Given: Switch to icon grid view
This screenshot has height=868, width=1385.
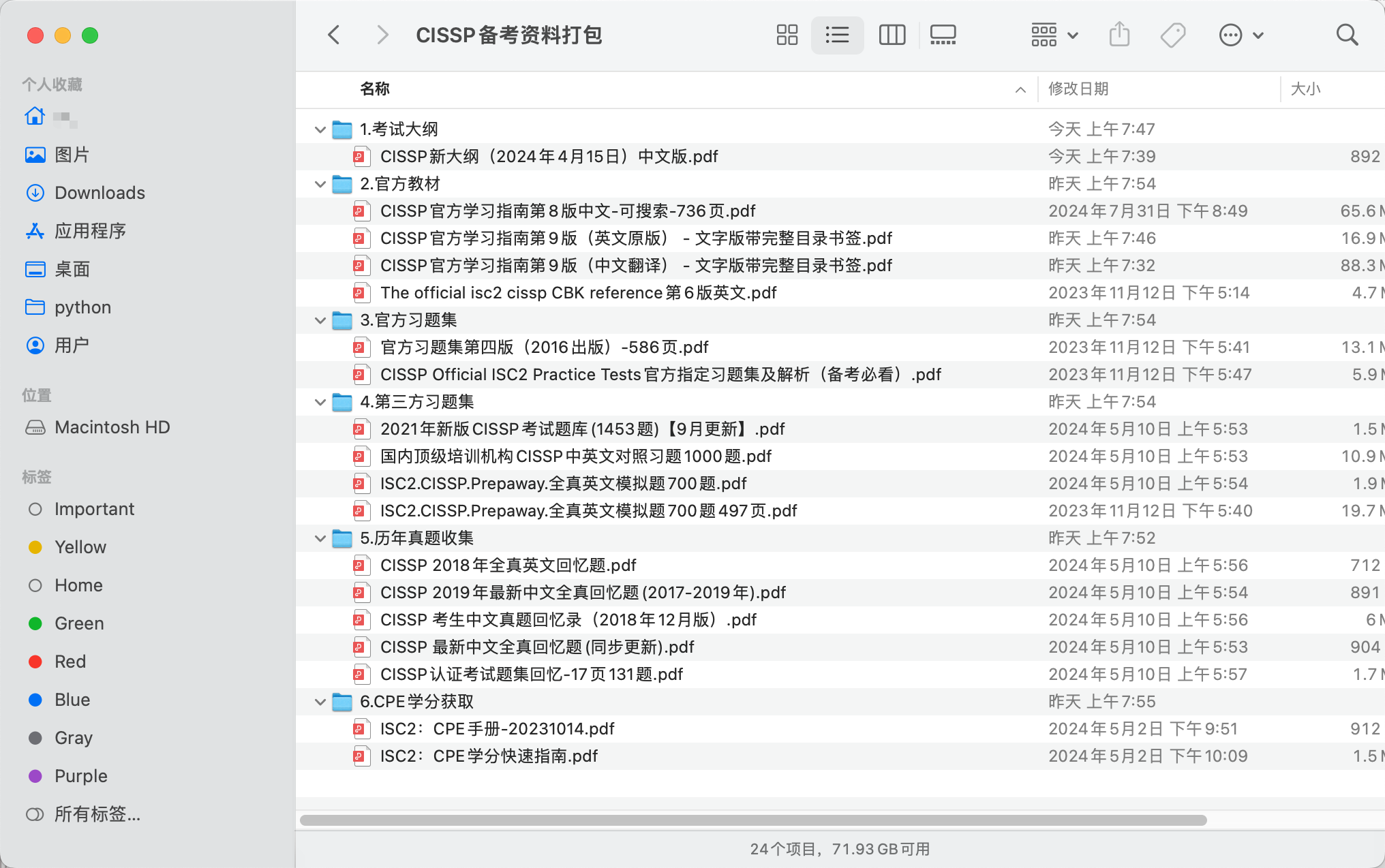Looking at the screenshot, I should 787,35.
